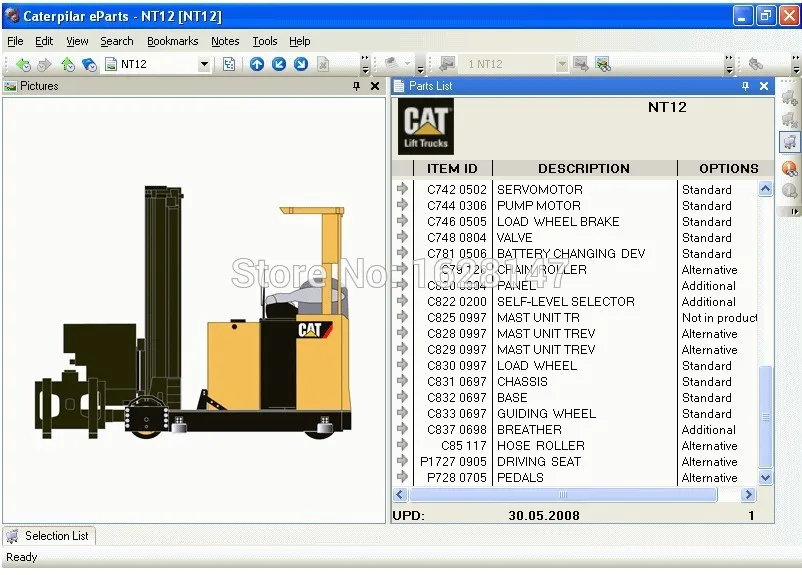Close the Parts List panel
This screenshot has width=802, height=575.
(x=764, y=86)
